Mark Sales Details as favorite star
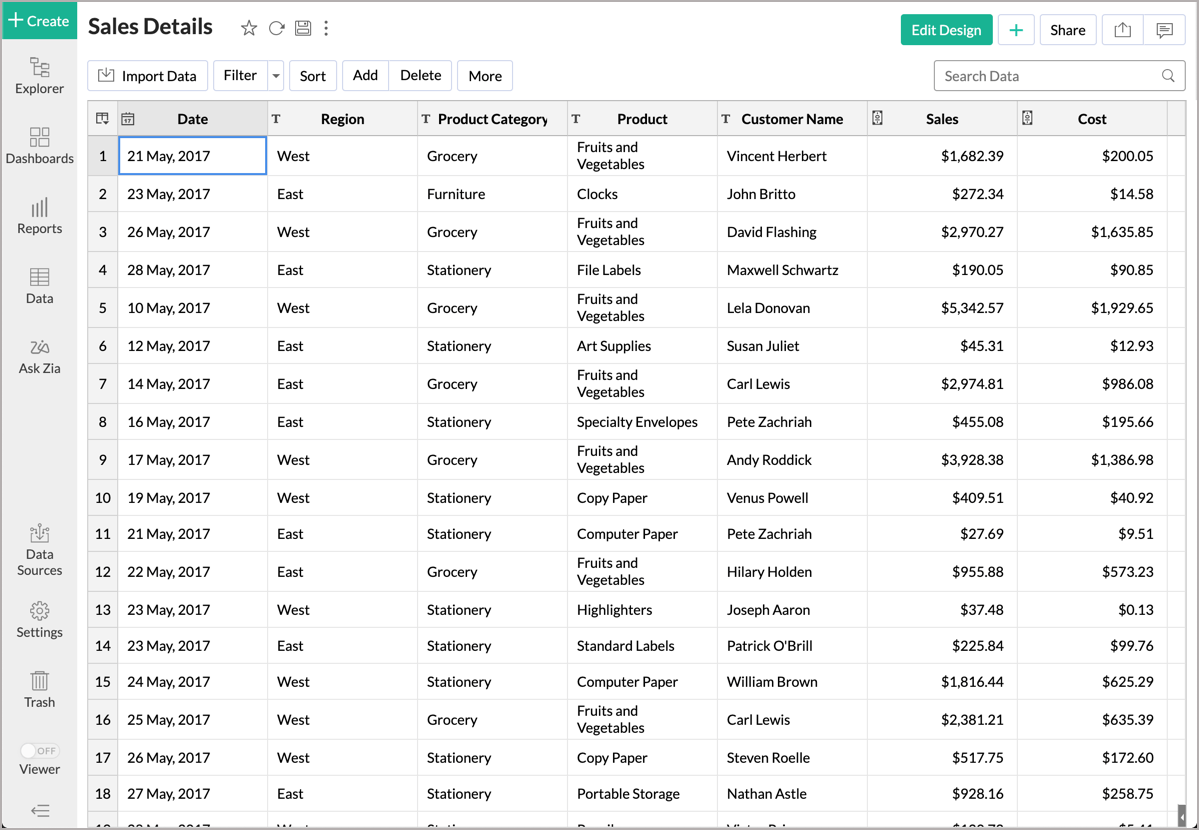 [x=249, y=28]
